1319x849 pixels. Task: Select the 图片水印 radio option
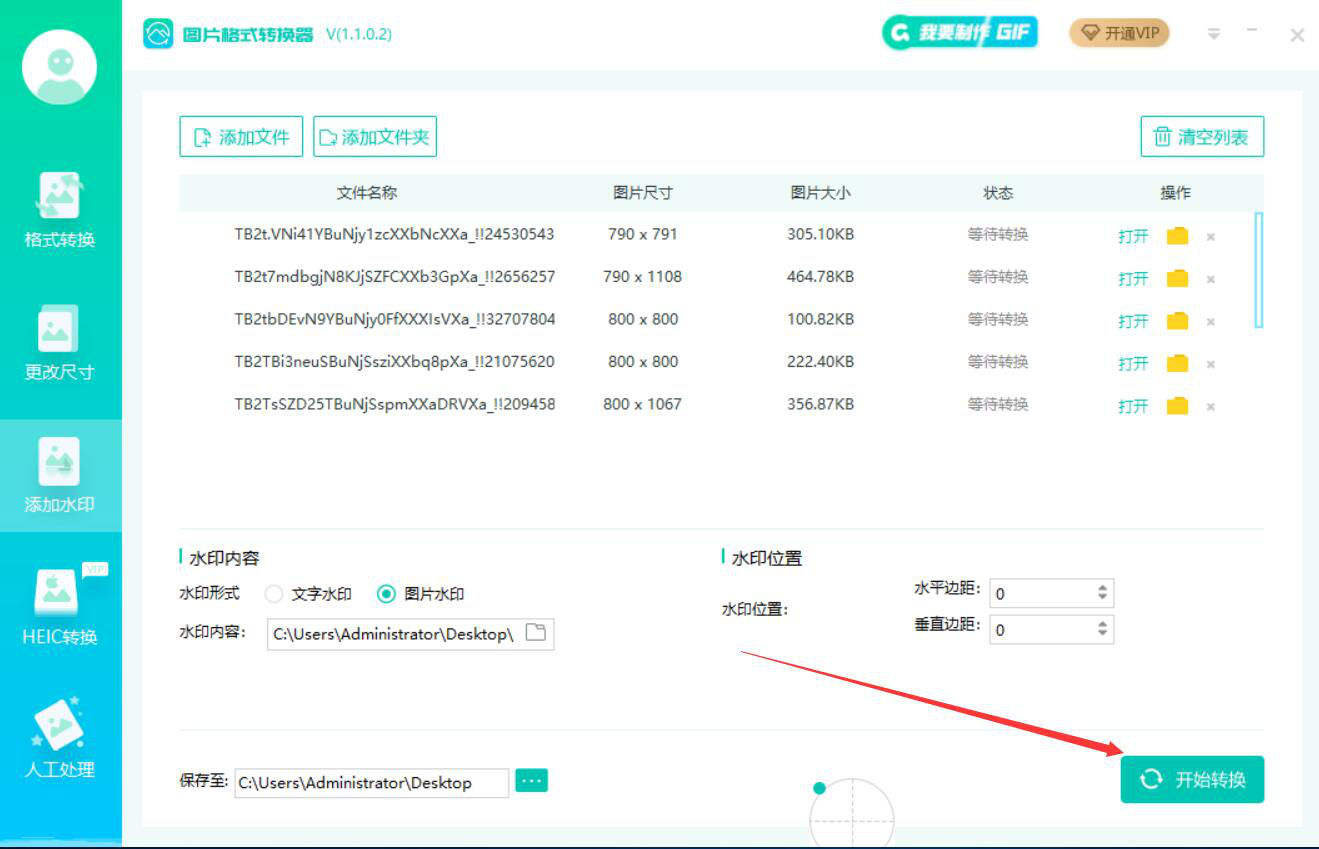click(386, 594)
